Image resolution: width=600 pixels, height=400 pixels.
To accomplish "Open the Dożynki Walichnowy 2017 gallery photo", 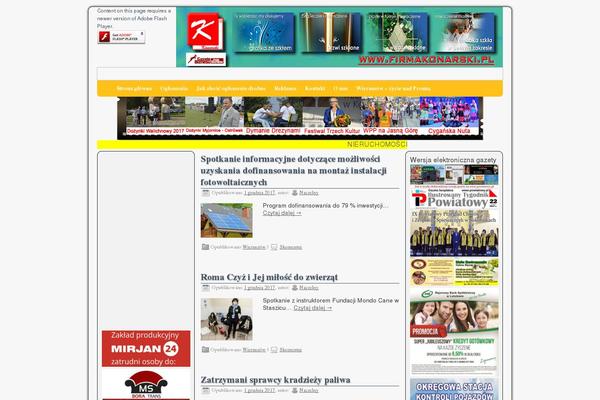I will 155,116.
